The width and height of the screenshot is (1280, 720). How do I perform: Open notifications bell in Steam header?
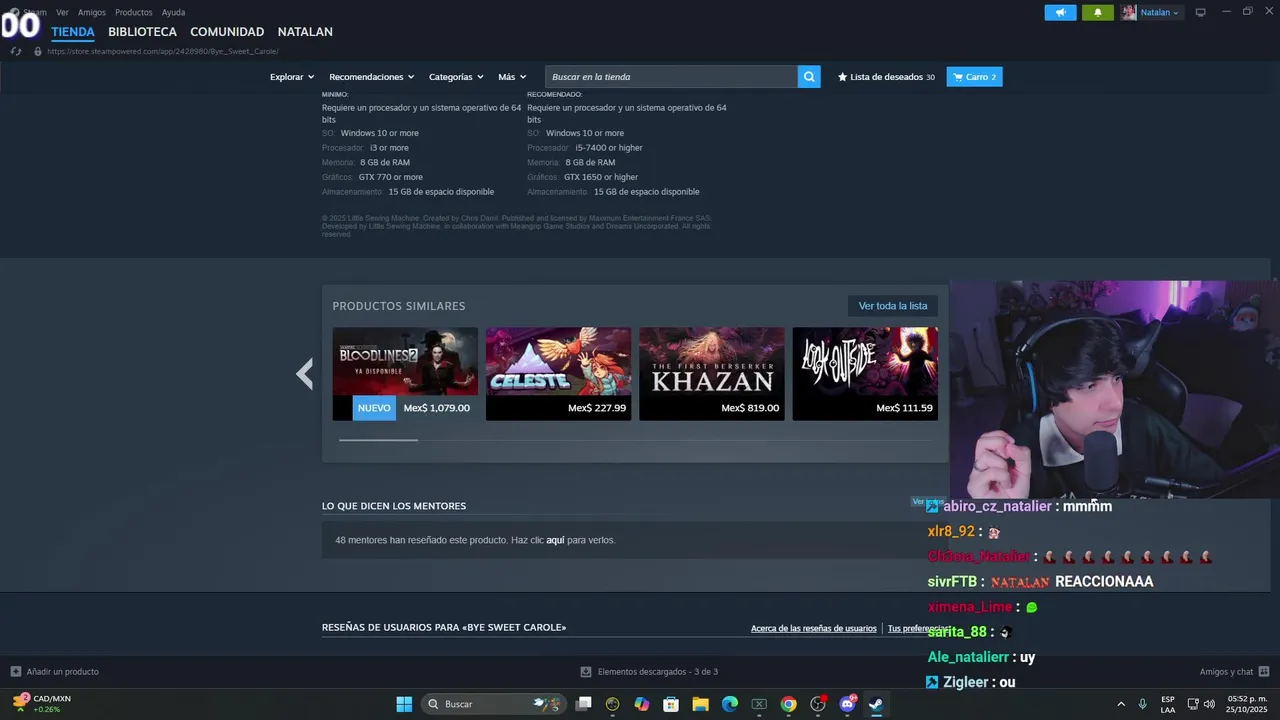(1097, 12)
